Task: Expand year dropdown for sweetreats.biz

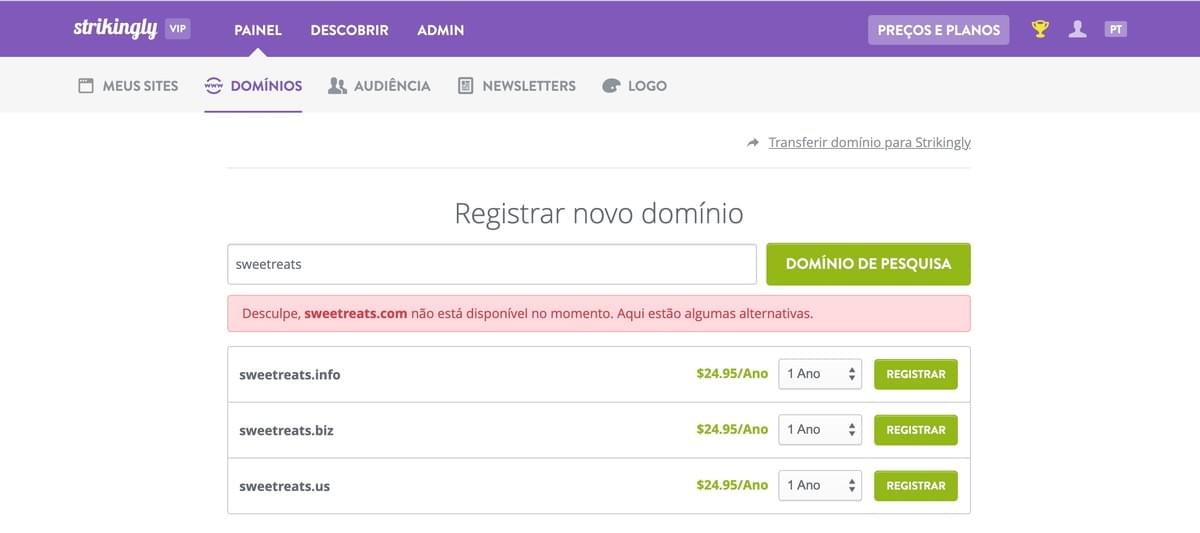Action: 820,430
